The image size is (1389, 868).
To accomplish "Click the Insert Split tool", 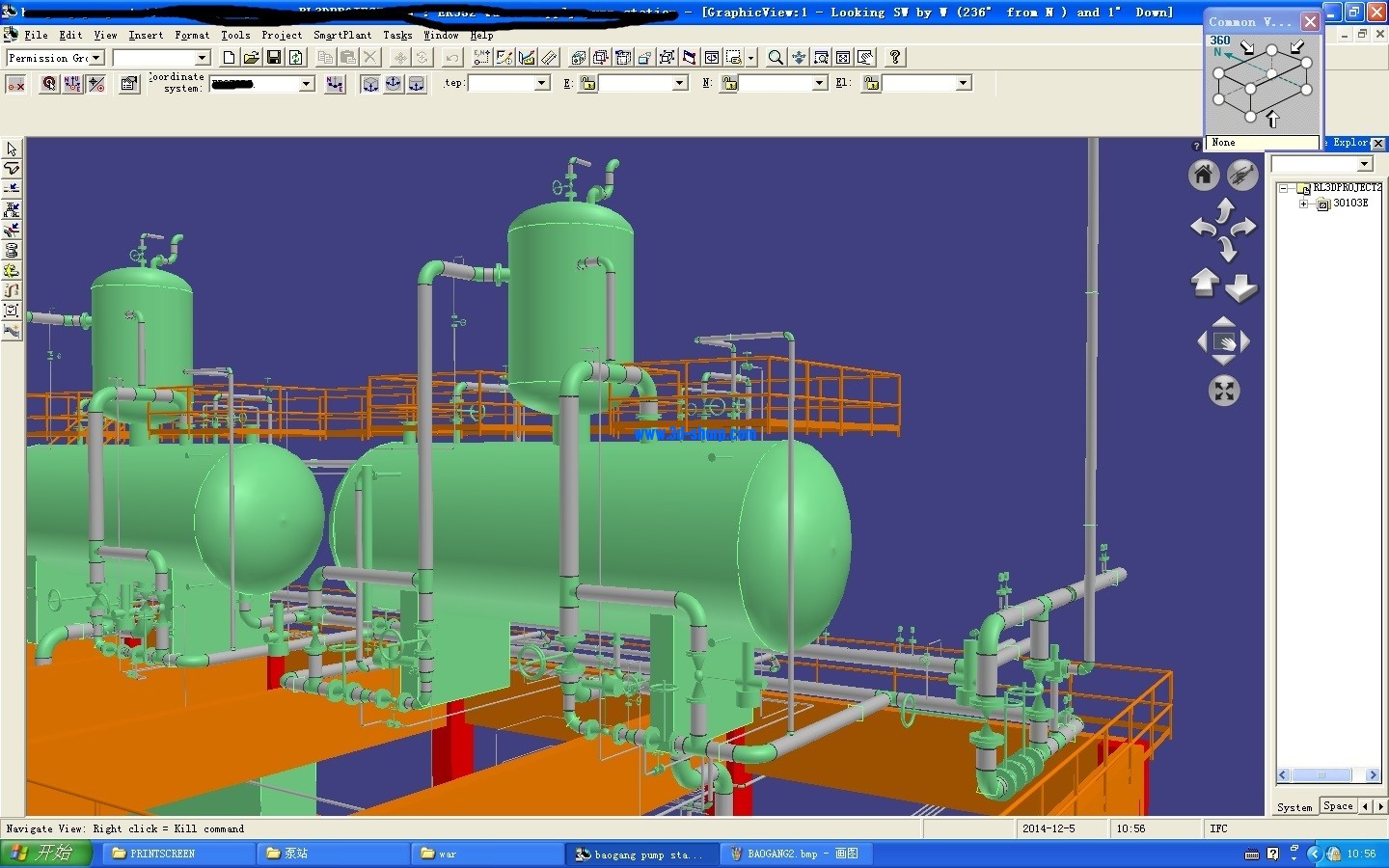I will point(12,189).
